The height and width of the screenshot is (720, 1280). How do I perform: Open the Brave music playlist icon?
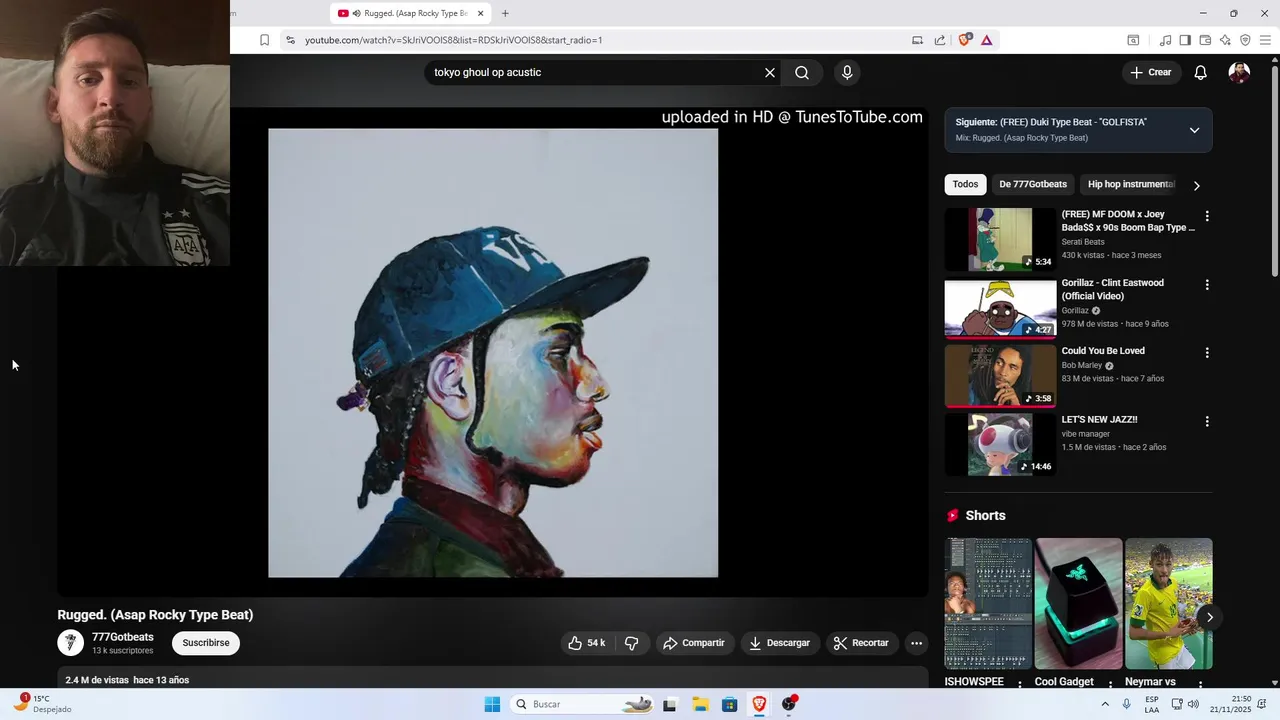click(1165, 40)
